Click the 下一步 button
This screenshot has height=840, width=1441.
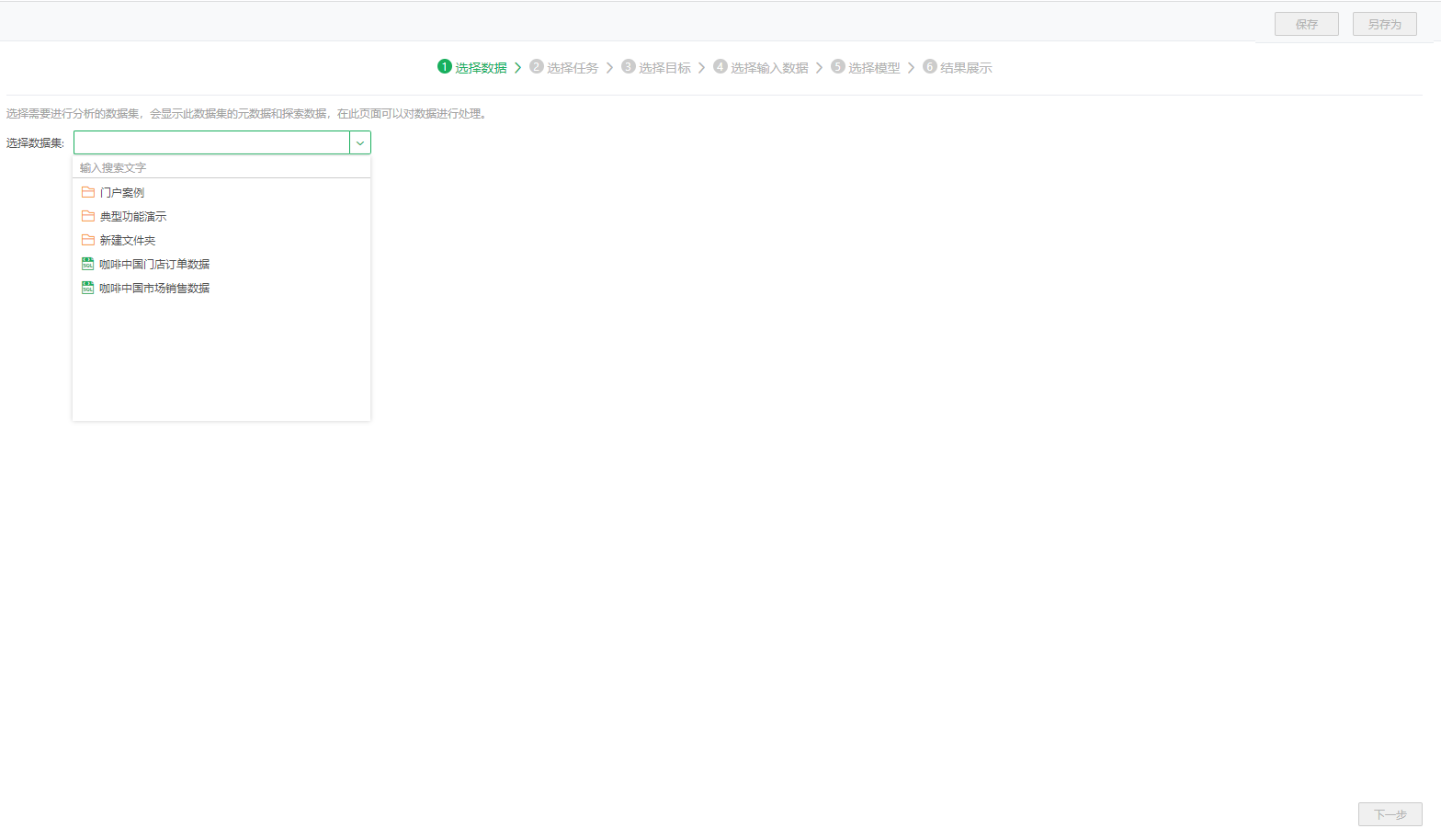pyautogui.click(x=1390, y=814)
